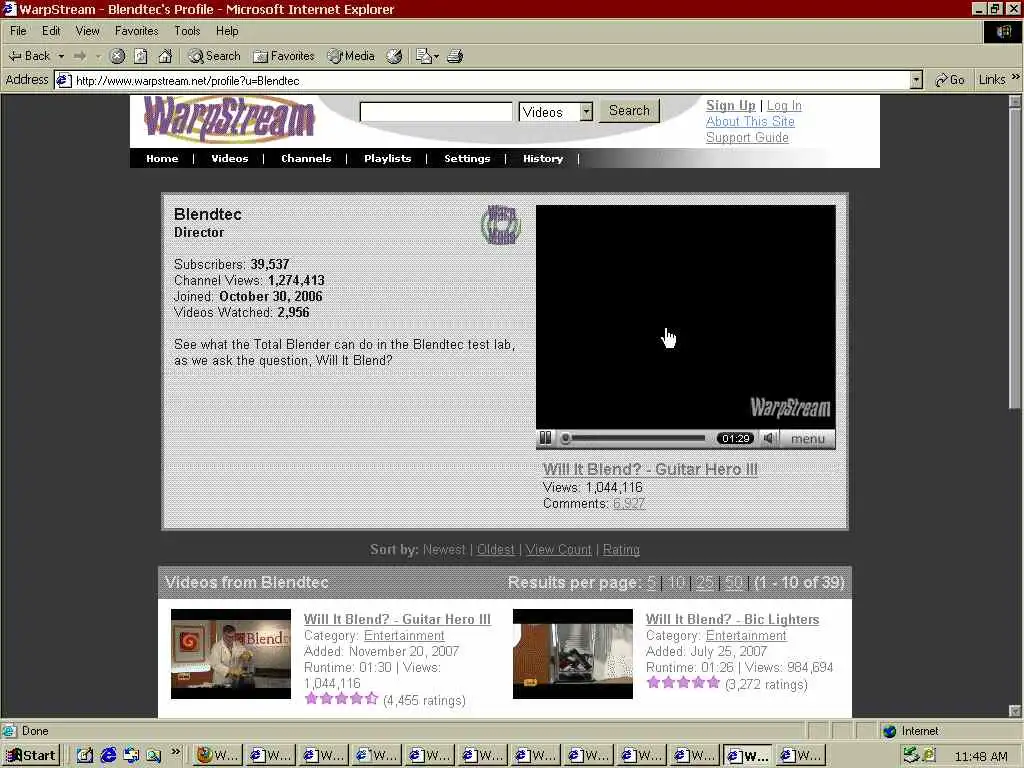The width and height of the screenshot is (1024, 768).
Task: Go to the Home nav tab
Action: pos(162,158)
